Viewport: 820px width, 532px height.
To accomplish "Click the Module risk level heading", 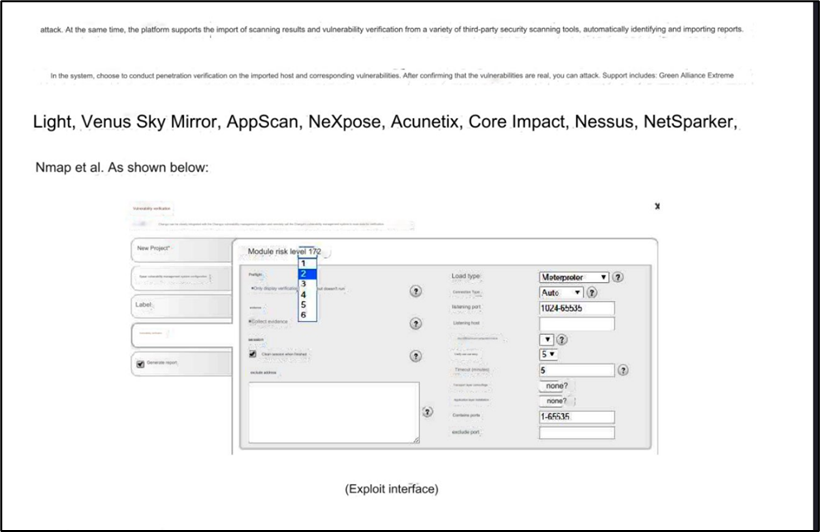I will pyautogui.click(x=284, y=252).
